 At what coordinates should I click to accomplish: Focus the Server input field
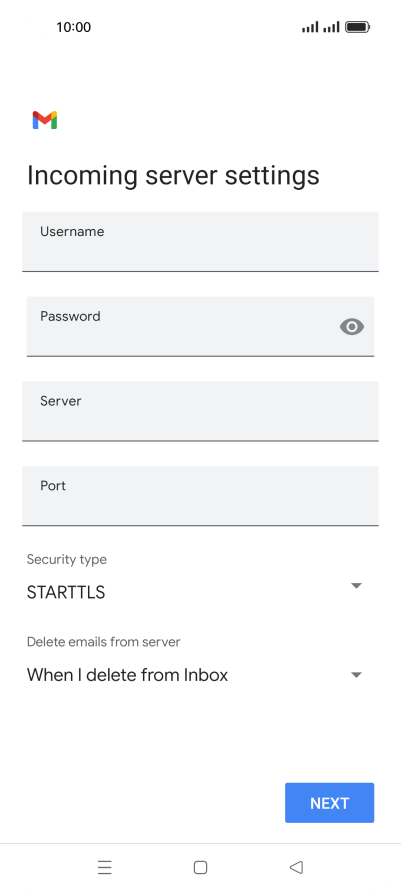pyautogui.click(x=200, y=411)
